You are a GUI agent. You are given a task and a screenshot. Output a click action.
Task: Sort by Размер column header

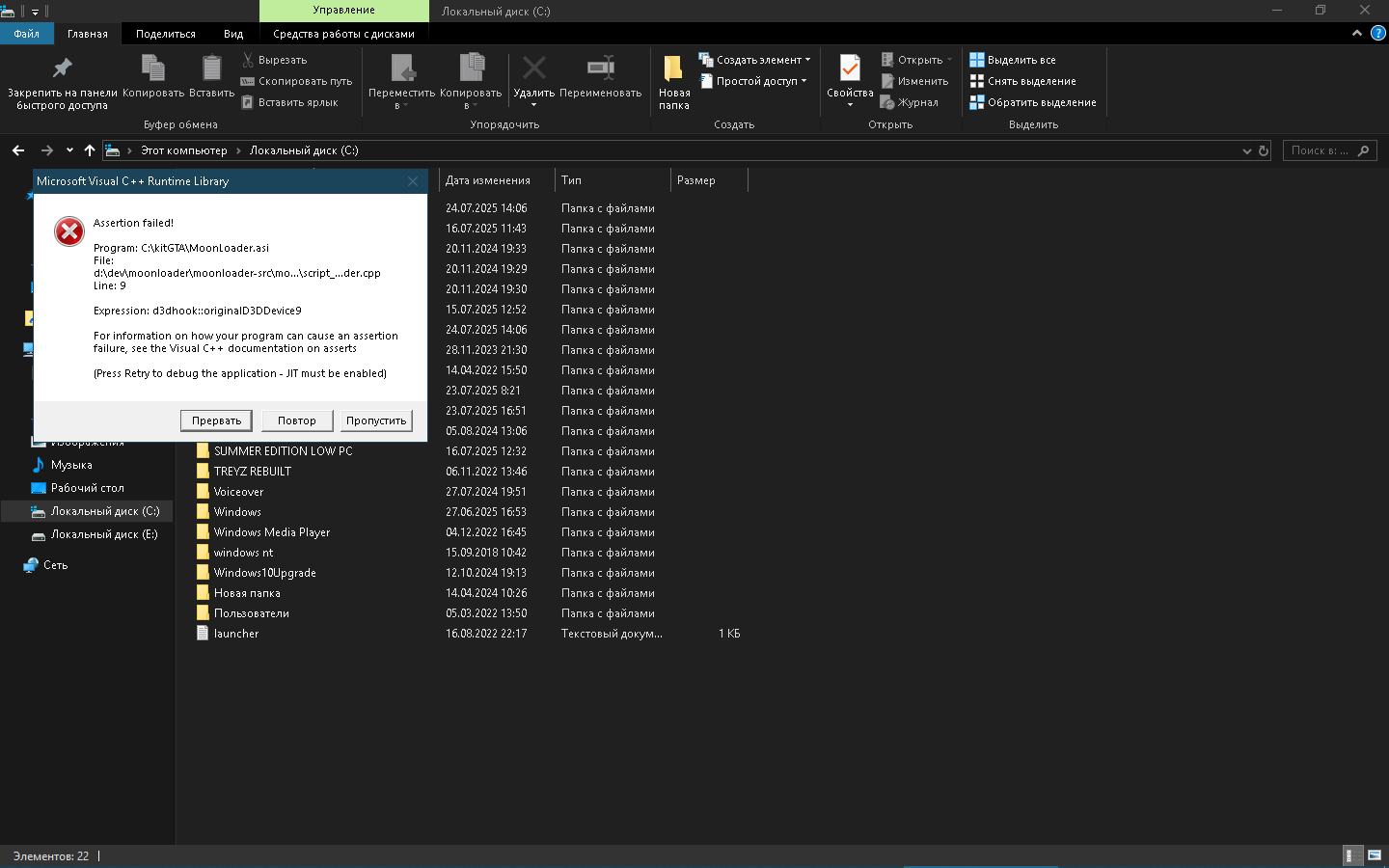pos(709,180)
